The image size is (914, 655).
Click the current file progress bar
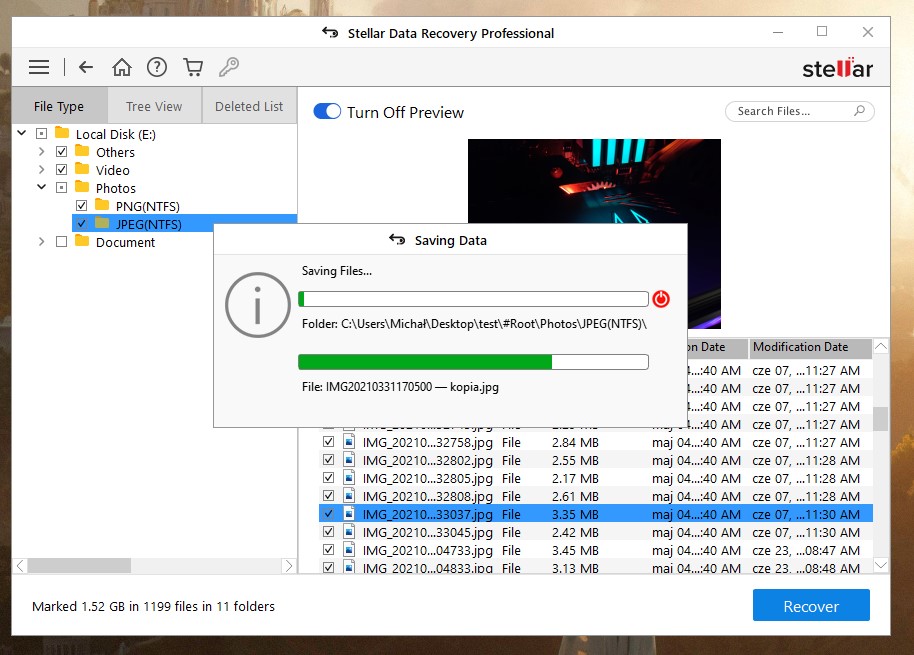point(473,362)
